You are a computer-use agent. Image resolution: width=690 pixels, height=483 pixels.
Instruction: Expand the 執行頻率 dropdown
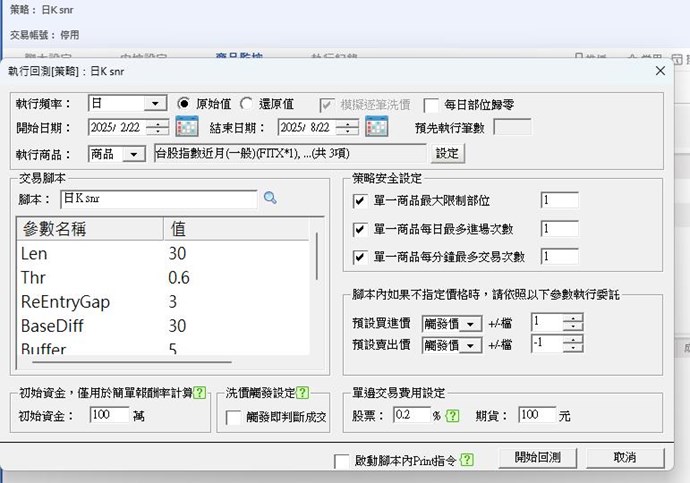coord(155,103)
